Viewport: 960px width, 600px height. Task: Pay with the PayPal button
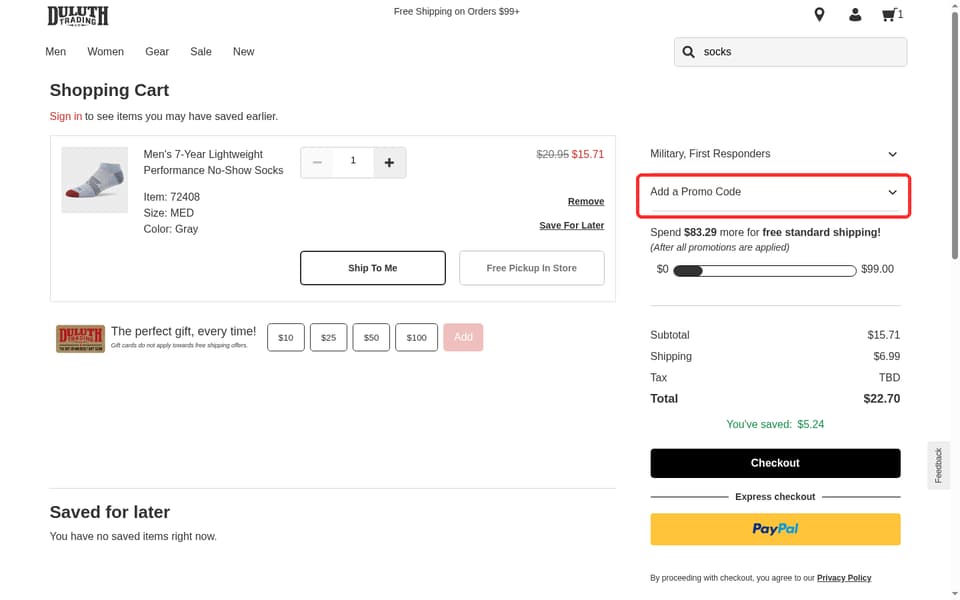(x=775, y=529)
